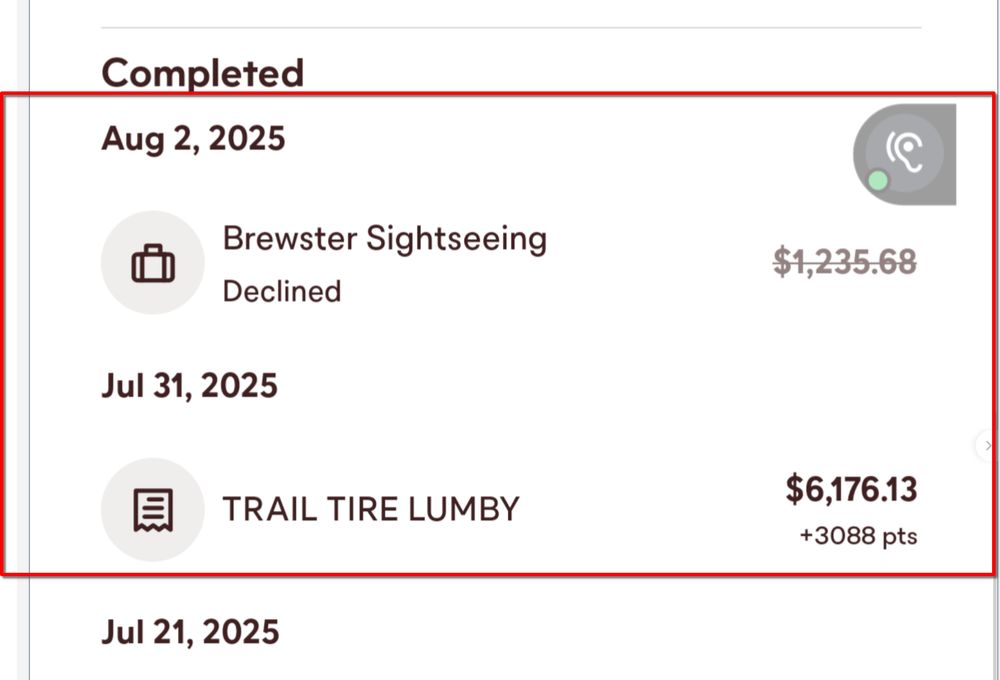Click the receipt icon beside TRAIL TIRE LUMBY
Image resolution: width=1000 pixels, height=680 pixels.
click(153, 510)
